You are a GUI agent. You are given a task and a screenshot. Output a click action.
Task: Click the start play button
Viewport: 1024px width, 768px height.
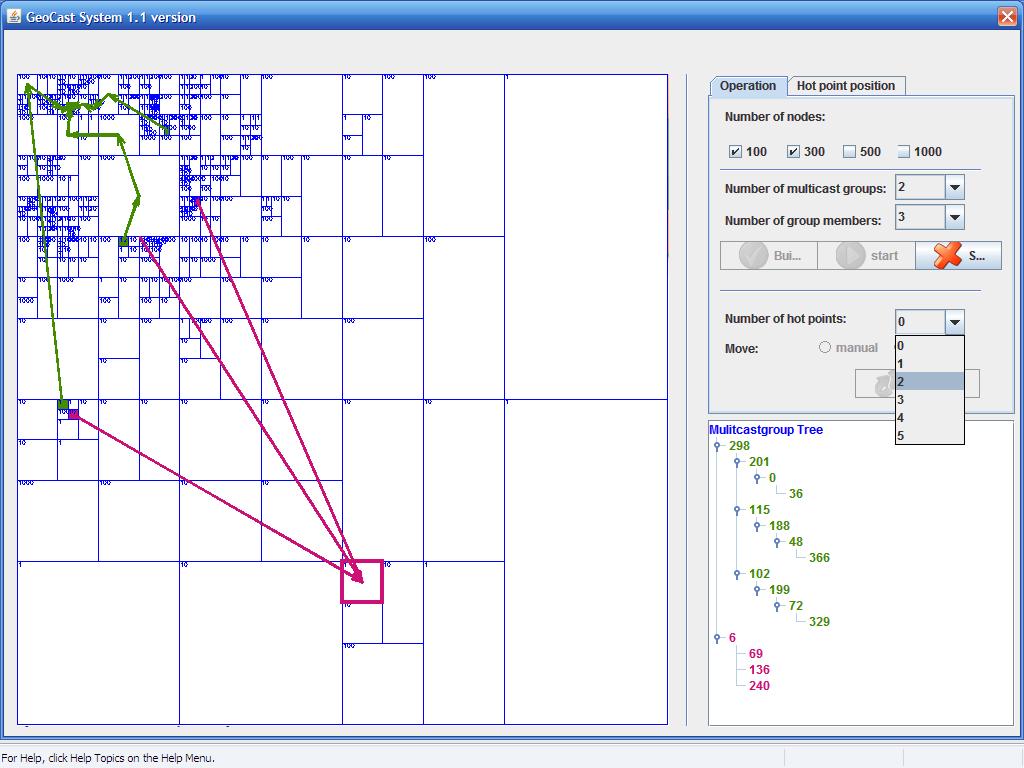(x=866, y=255)
